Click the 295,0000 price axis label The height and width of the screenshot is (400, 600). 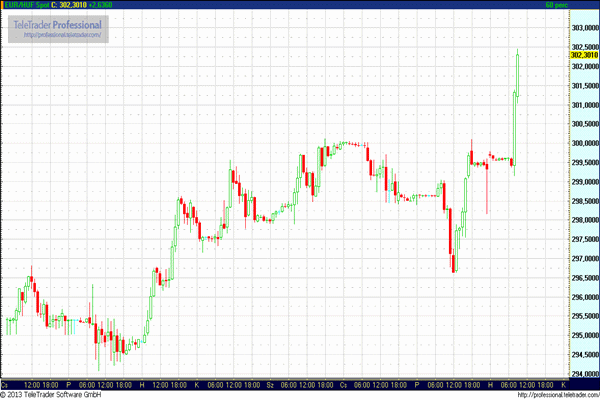click(x=583, y=336)
